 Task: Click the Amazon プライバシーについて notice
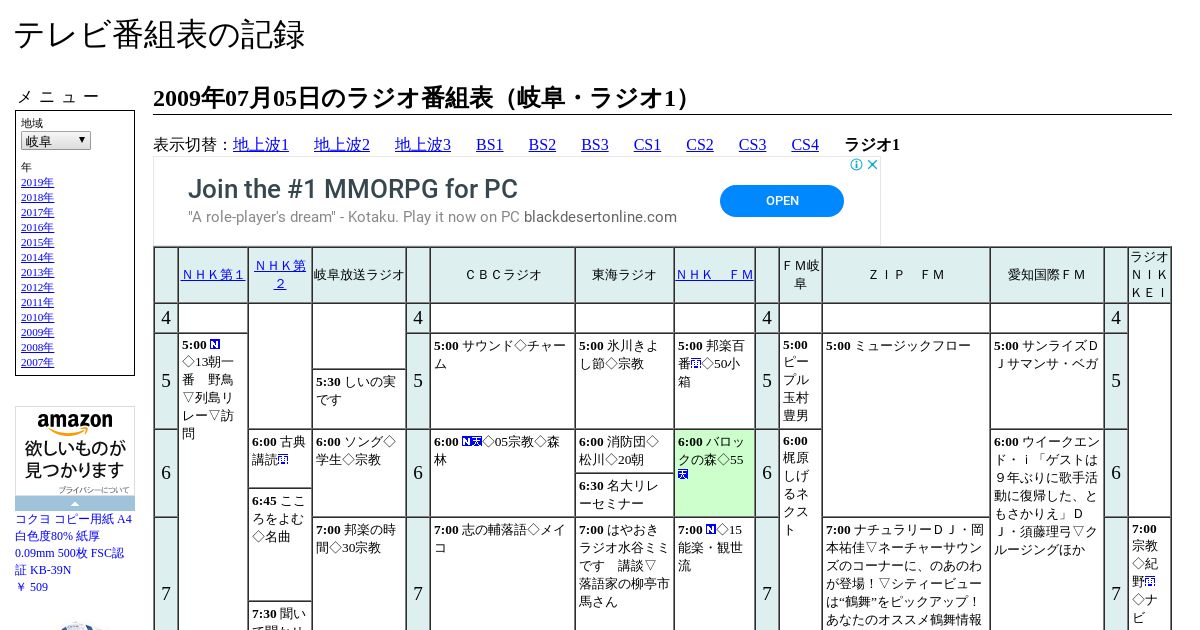(x=93, y=490)
